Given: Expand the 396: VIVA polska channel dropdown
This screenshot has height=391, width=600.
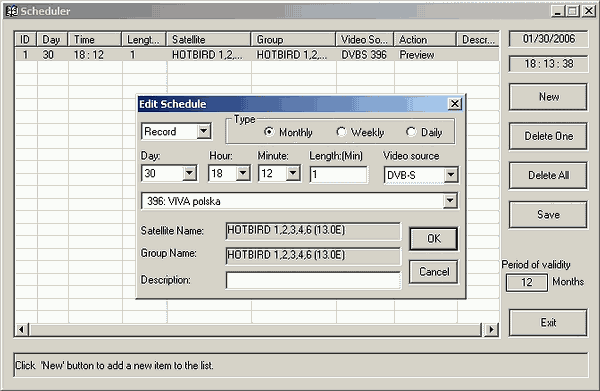Looking at the screenshot, I should tap(450, 201).
